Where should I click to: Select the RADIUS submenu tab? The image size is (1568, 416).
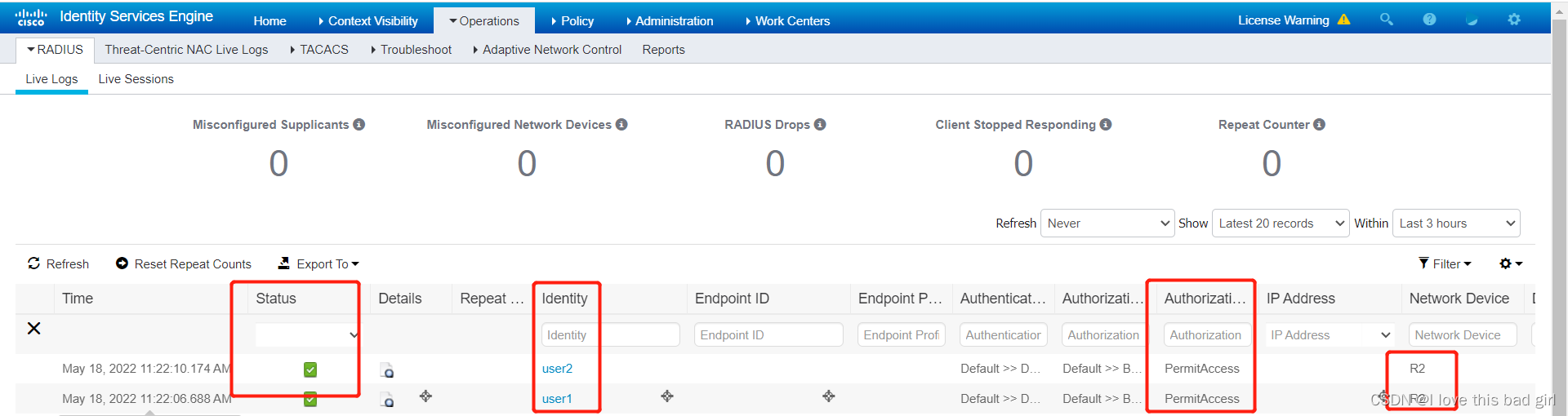pyautogui.click(x=56, y=50)
